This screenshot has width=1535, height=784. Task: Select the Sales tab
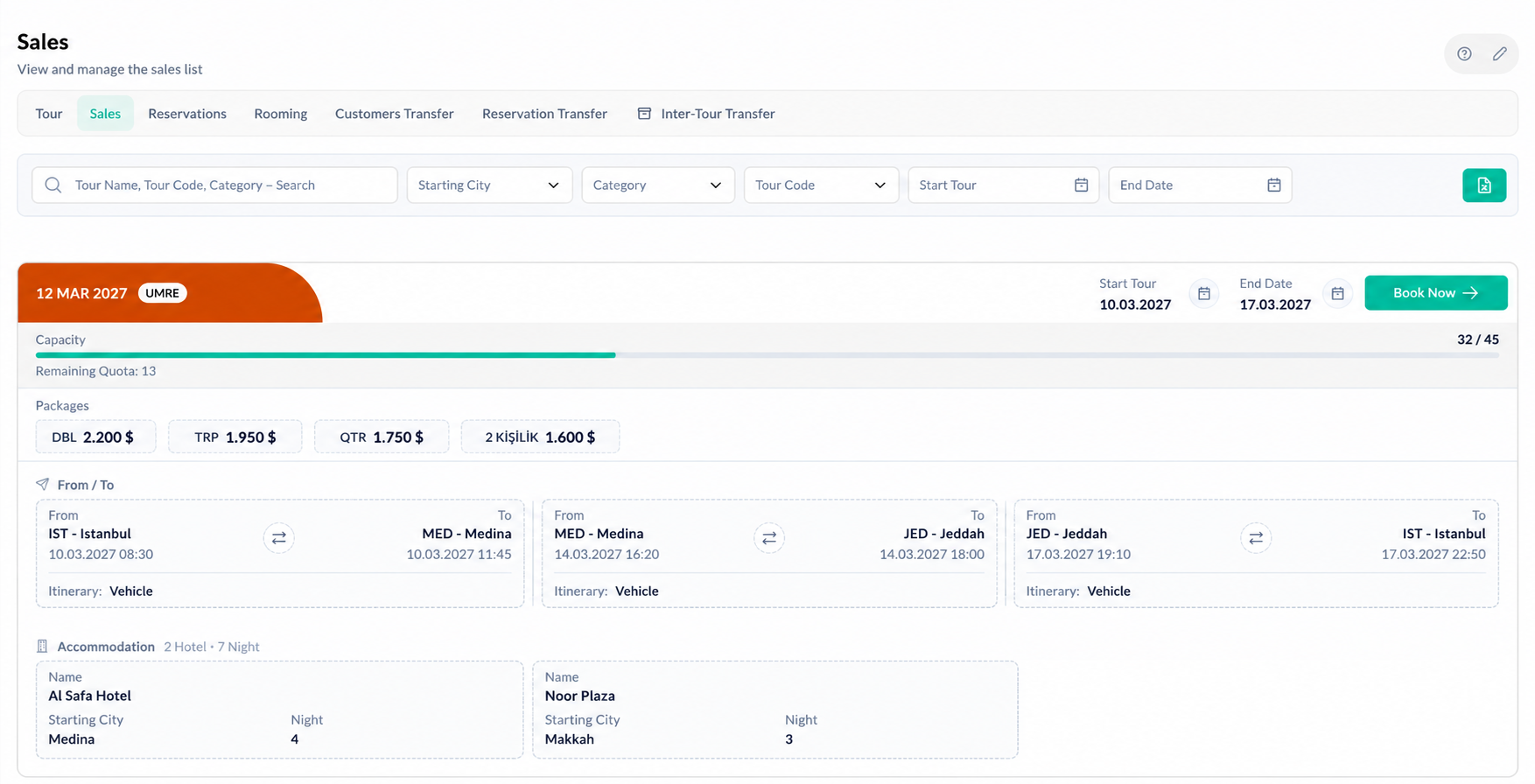coord(105,114)
